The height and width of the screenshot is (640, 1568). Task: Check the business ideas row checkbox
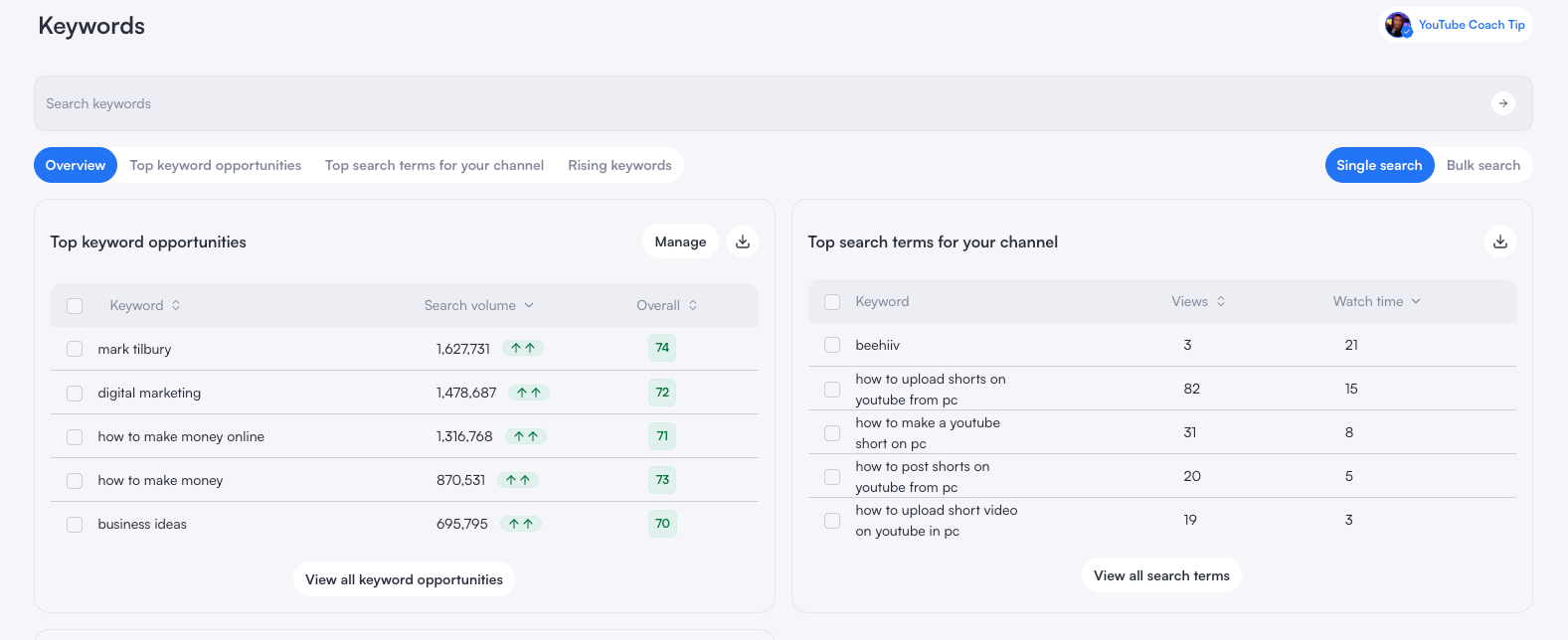[x=75, y=525]
